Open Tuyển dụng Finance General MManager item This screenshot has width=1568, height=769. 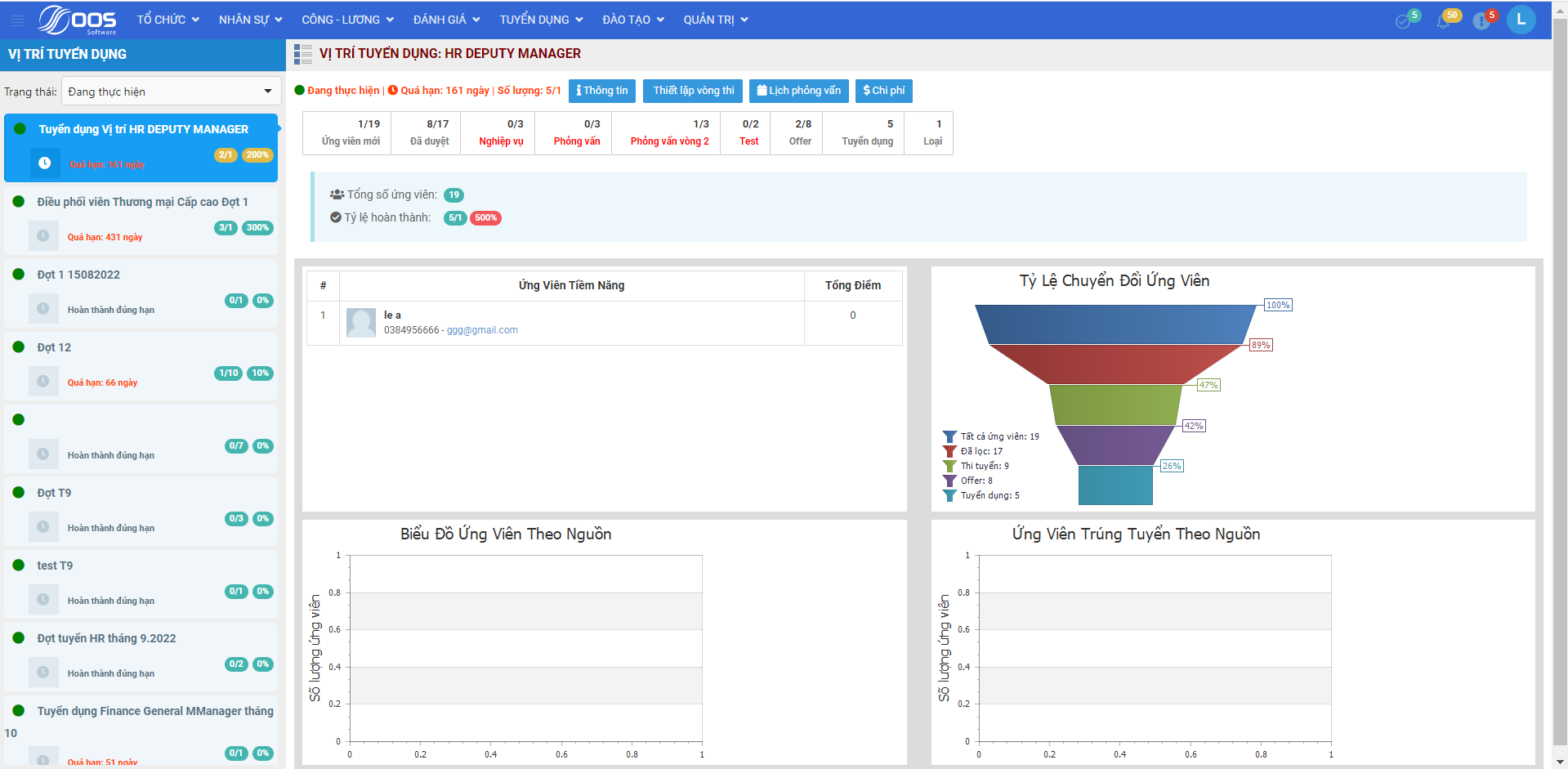[x=141, y=731]
